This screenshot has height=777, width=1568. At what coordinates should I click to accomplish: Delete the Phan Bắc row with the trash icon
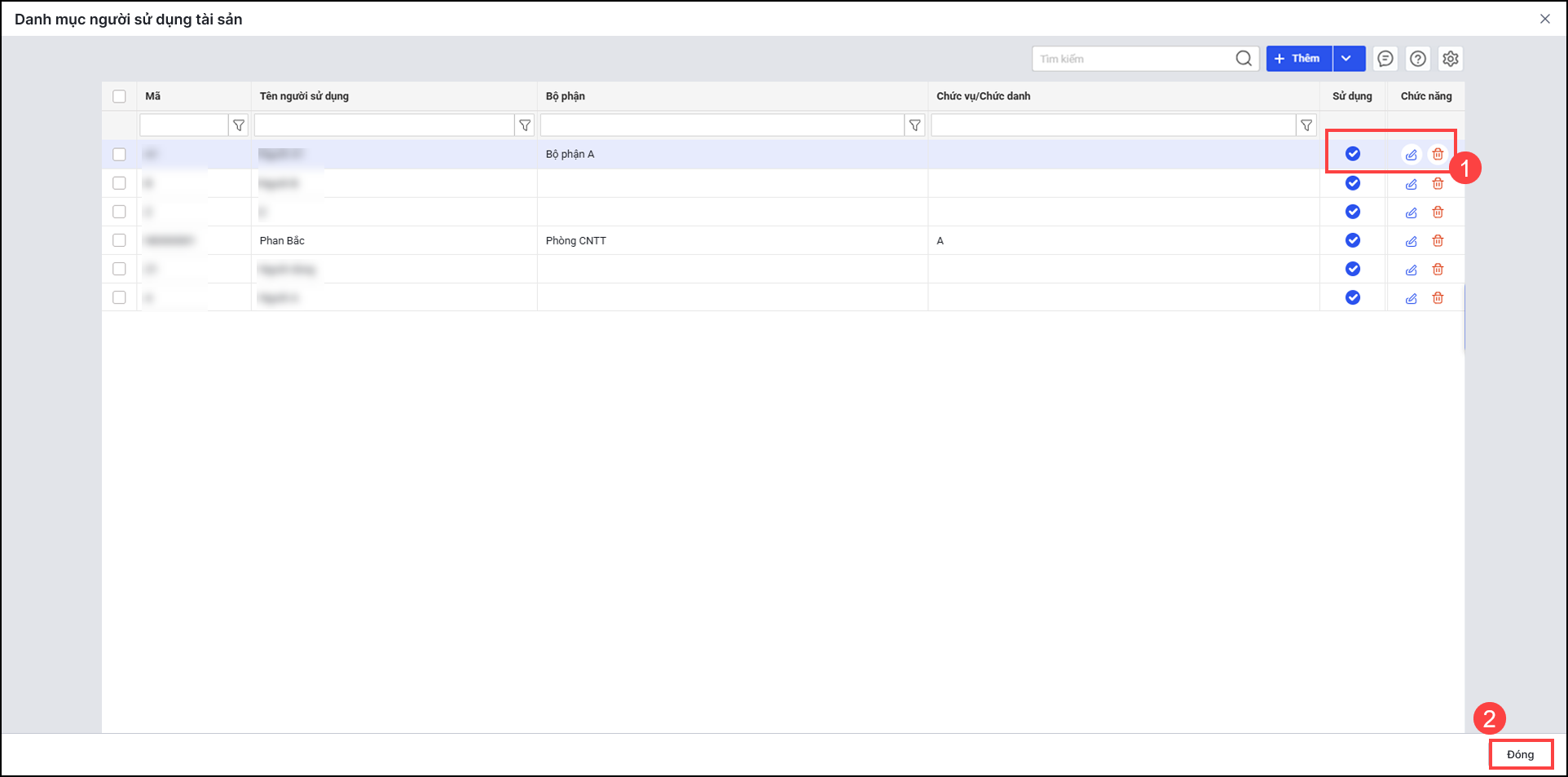point(1438,241)
